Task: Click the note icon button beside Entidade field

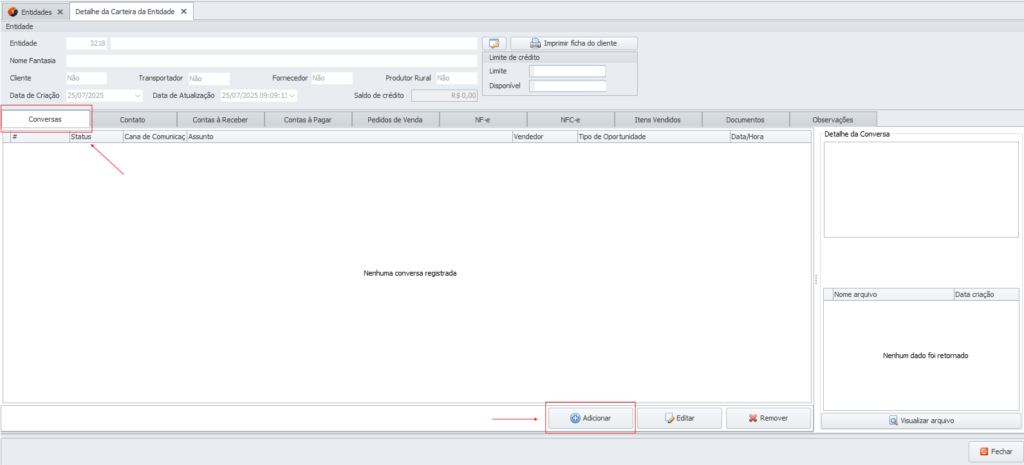Action: (x=493, y=44)
